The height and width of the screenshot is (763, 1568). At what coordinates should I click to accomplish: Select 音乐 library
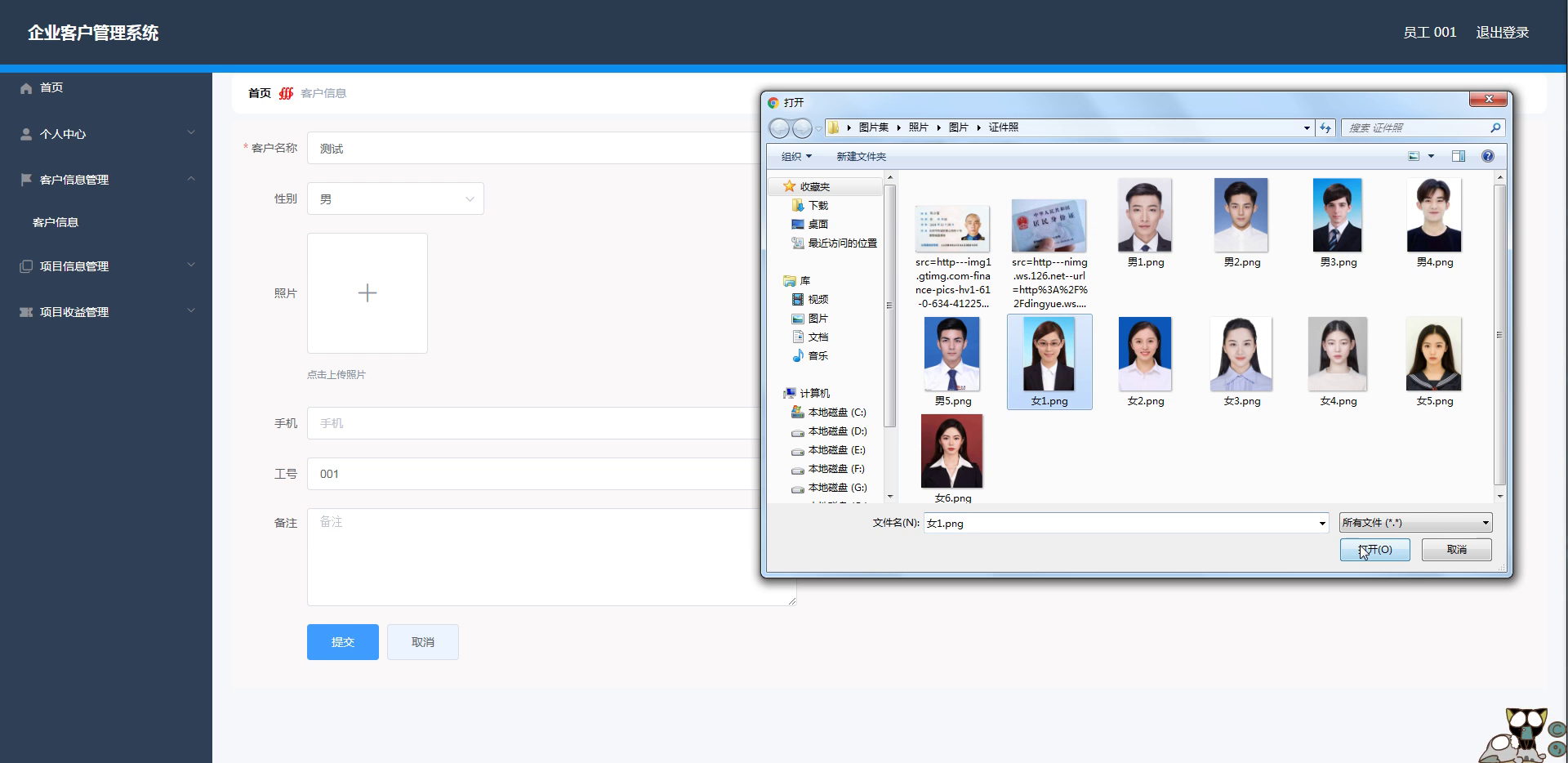tap(818, 356)
